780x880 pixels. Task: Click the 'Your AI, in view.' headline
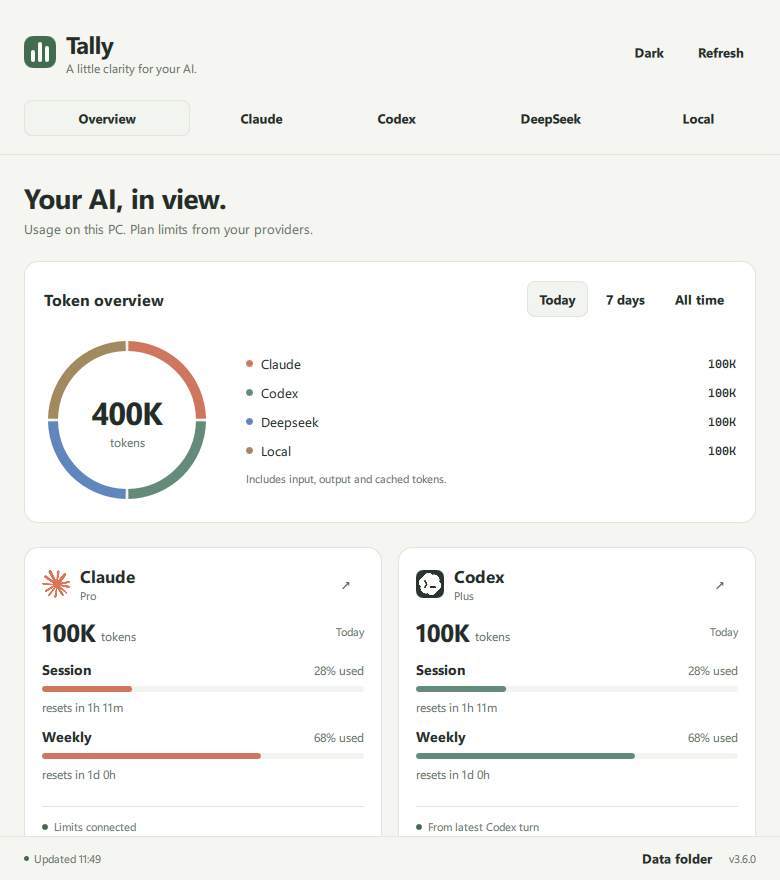tap(125, 200)
